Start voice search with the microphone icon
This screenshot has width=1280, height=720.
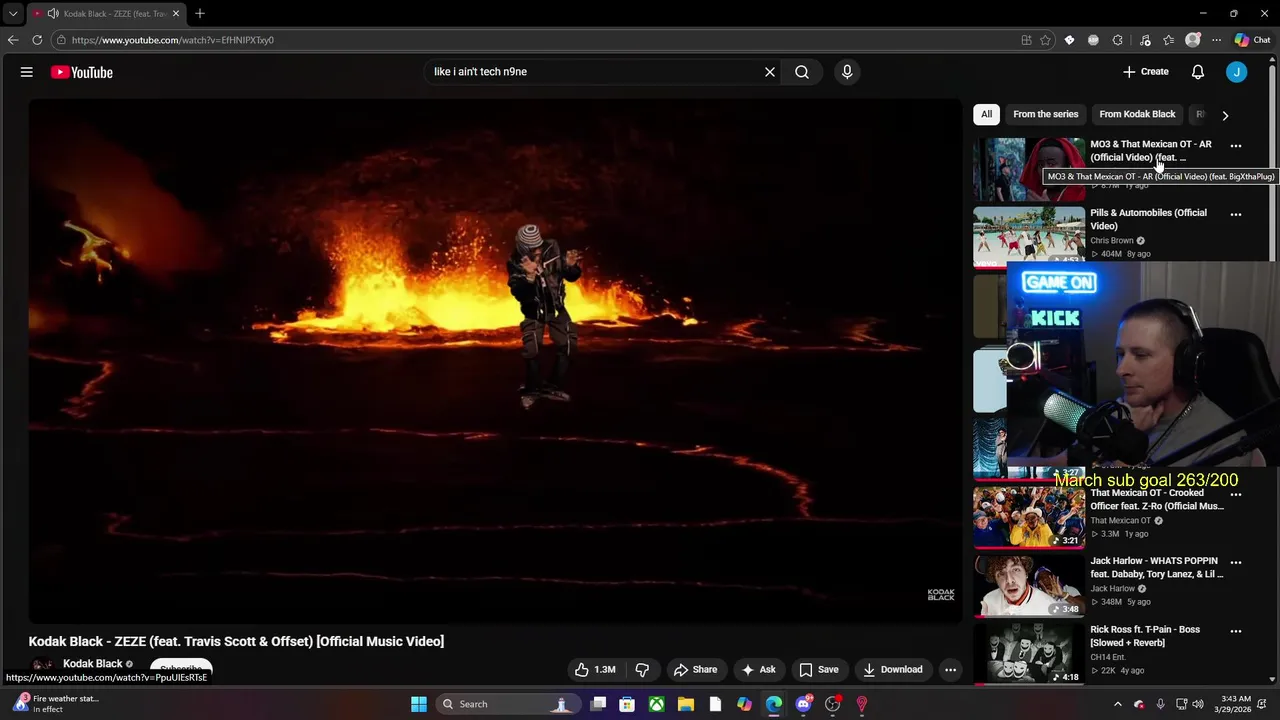click(847, 72)
